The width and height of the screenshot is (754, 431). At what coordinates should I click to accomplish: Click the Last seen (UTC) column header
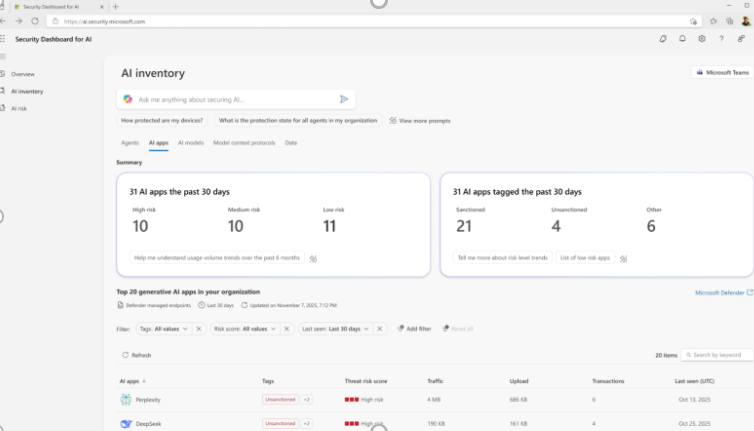[x=694, y=381]
